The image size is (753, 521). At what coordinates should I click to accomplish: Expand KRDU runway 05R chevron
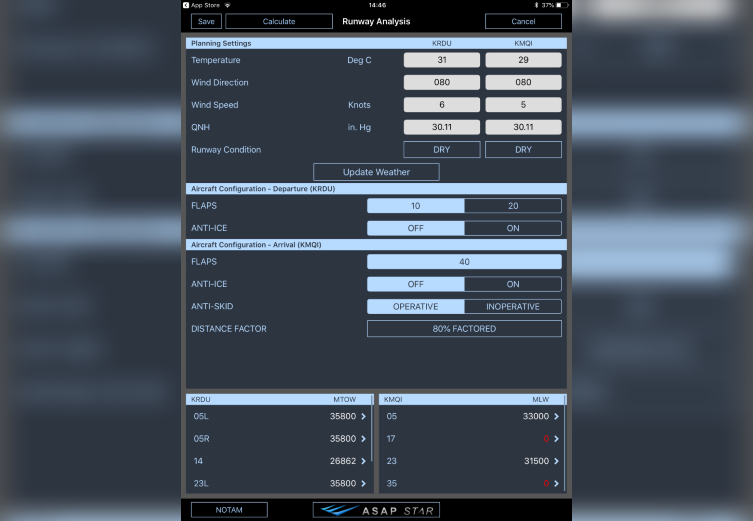[364, 439]
